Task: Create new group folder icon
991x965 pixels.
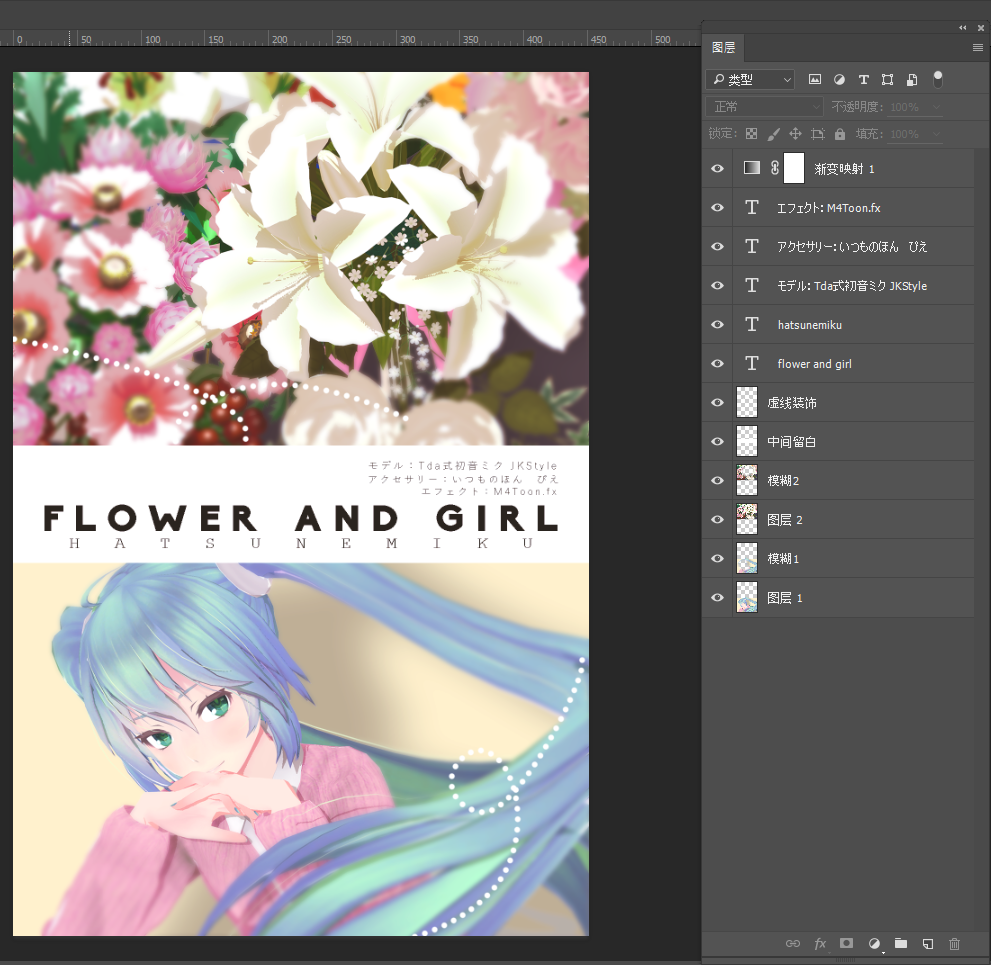Action: point(901,943)
